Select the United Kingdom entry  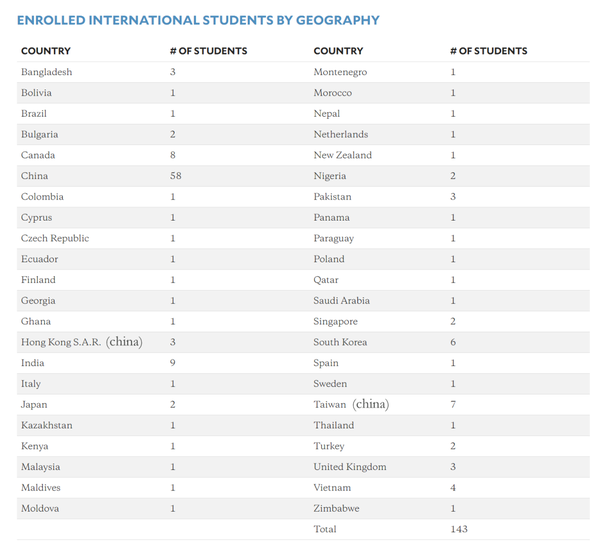click(350, 467)
